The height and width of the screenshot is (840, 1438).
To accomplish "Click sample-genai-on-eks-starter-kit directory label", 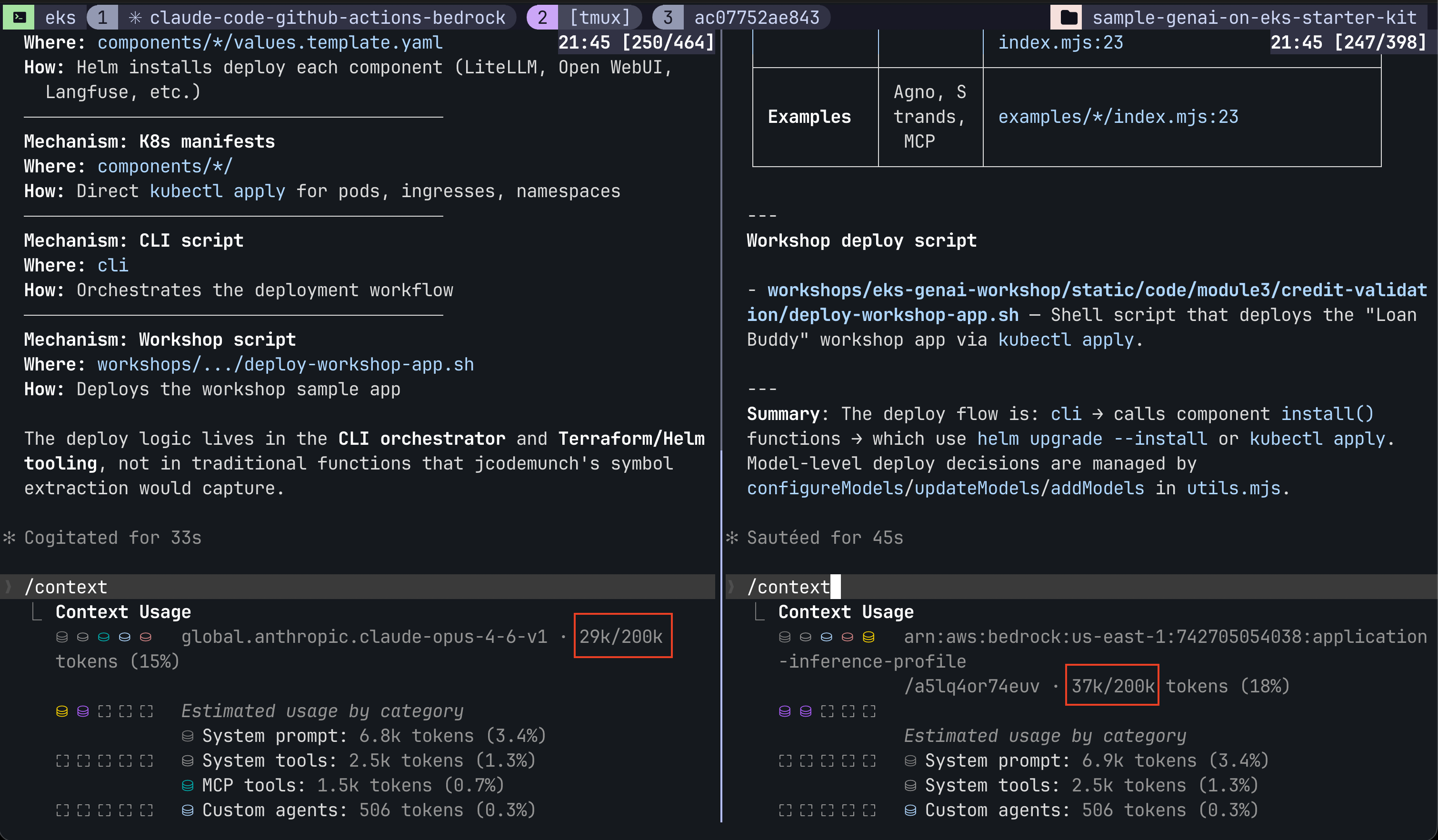I will click(x=1254, y=18).
